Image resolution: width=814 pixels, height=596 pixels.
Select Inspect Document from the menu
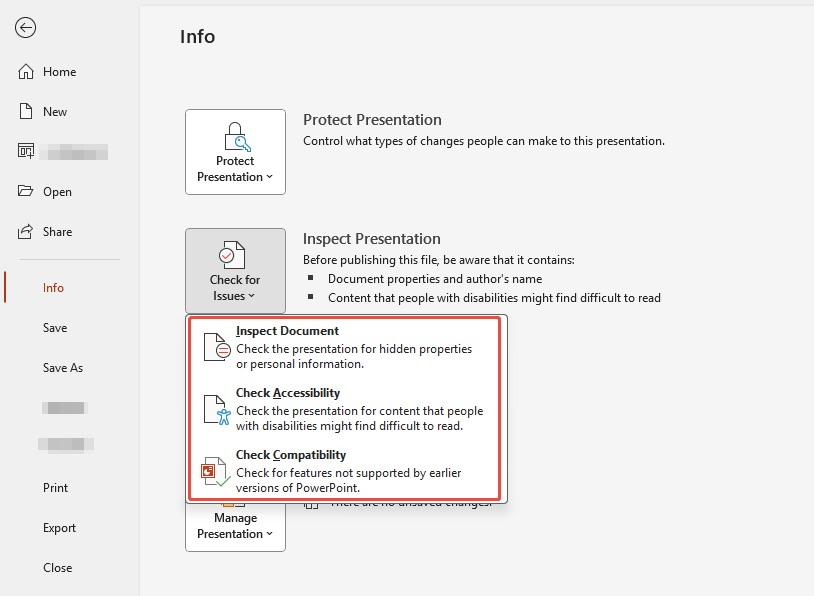point(287,330)
